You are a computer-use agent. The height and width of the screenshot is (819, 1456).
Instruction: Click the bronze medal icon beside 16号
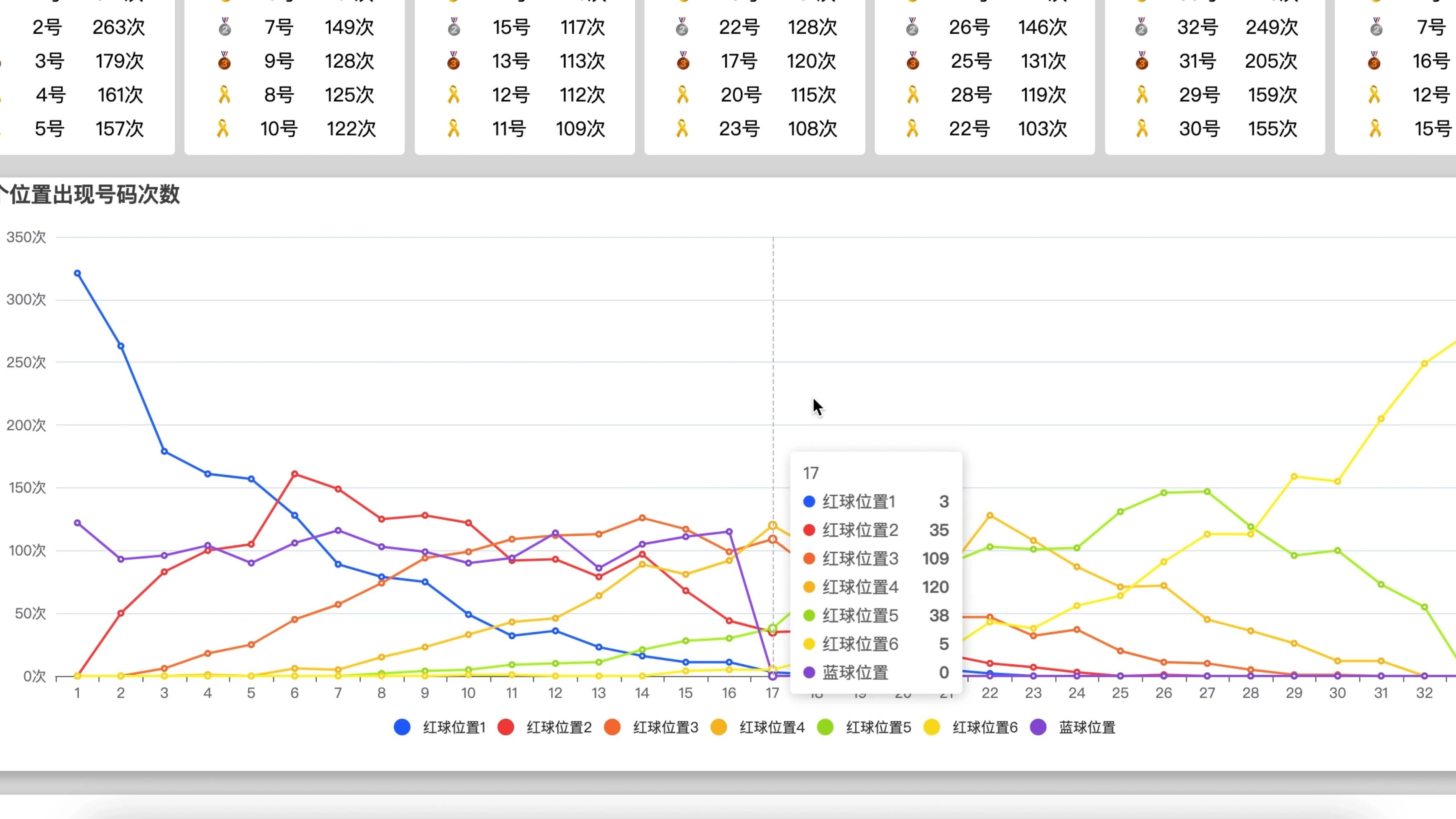coord(1374,61)
